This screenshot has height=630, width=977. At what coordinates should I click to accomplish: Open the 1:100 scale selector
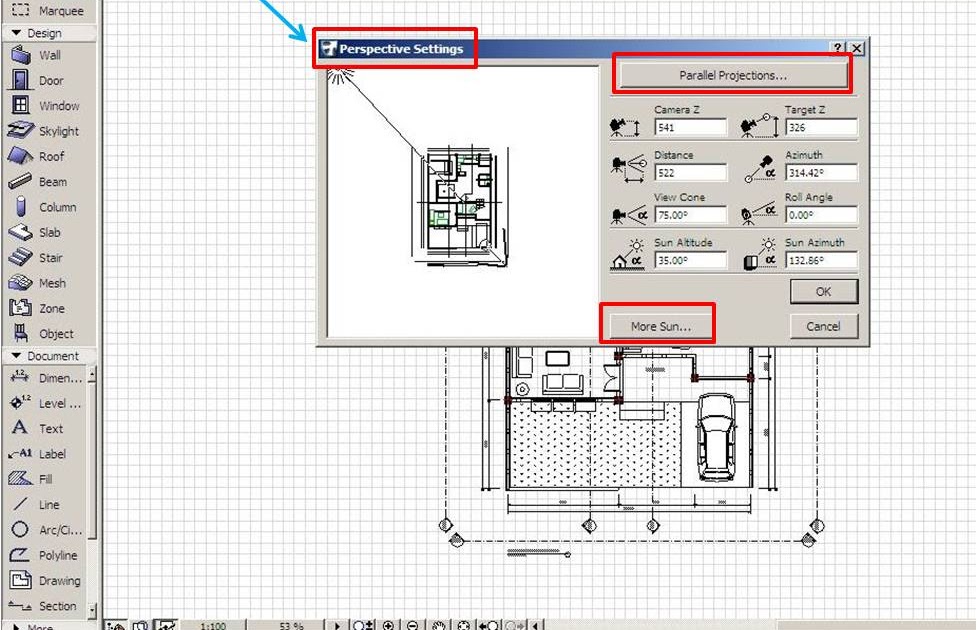pos(213,625)
